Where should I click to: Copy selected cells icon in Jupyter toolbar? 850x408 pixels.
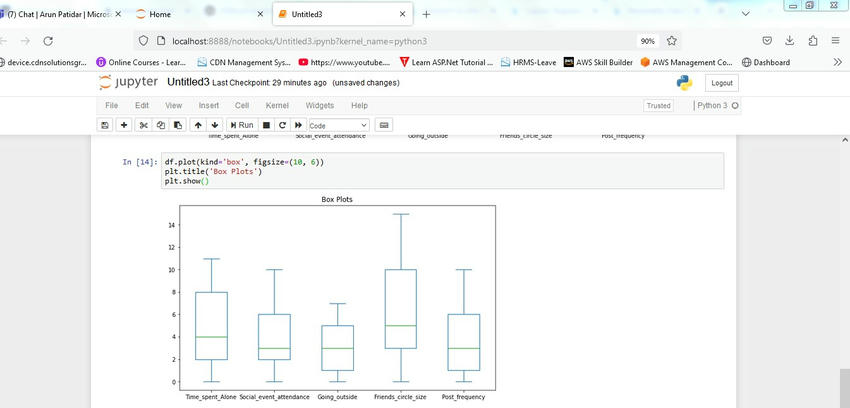point(160,125)
